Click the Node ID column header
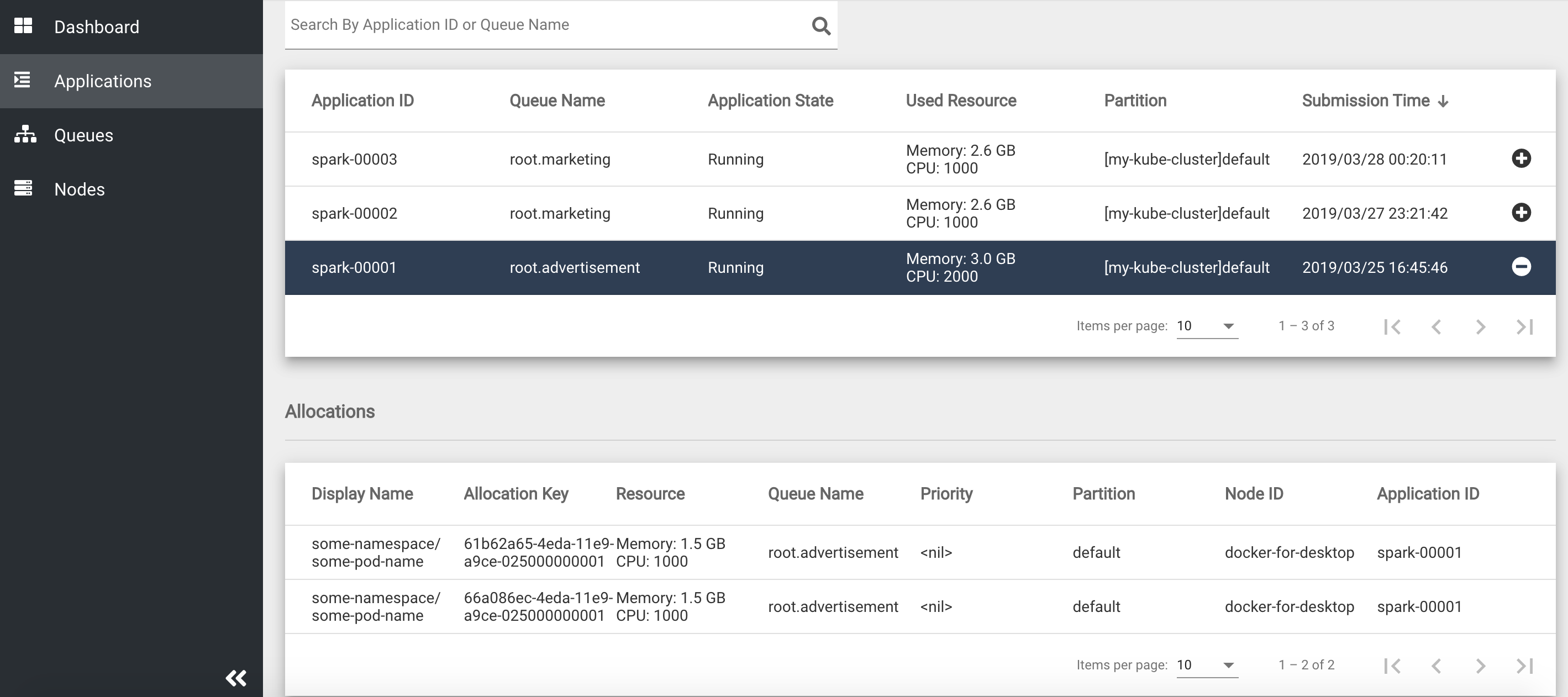This screenshot has width=1568, height=697. pos(1254,494)
